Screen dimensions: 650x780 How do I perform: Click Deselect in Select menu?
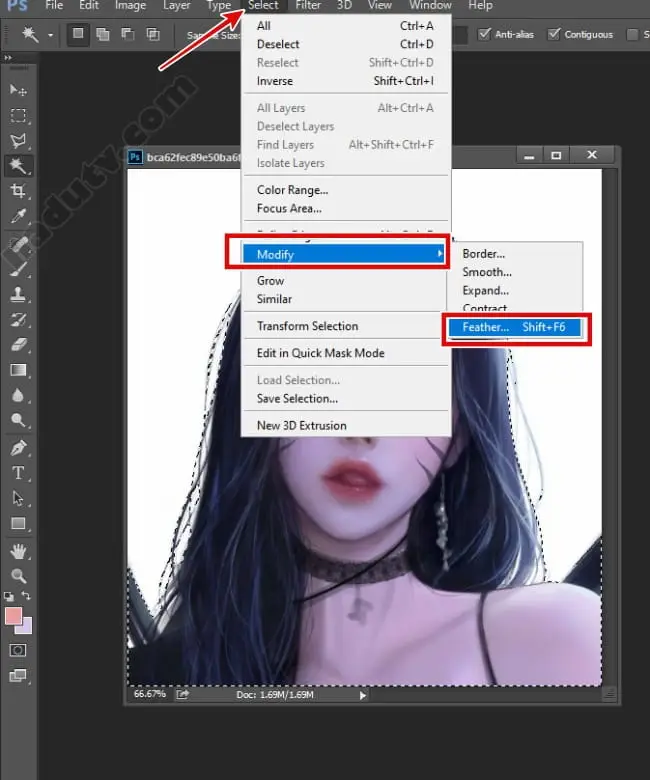(x=345, y=44)
